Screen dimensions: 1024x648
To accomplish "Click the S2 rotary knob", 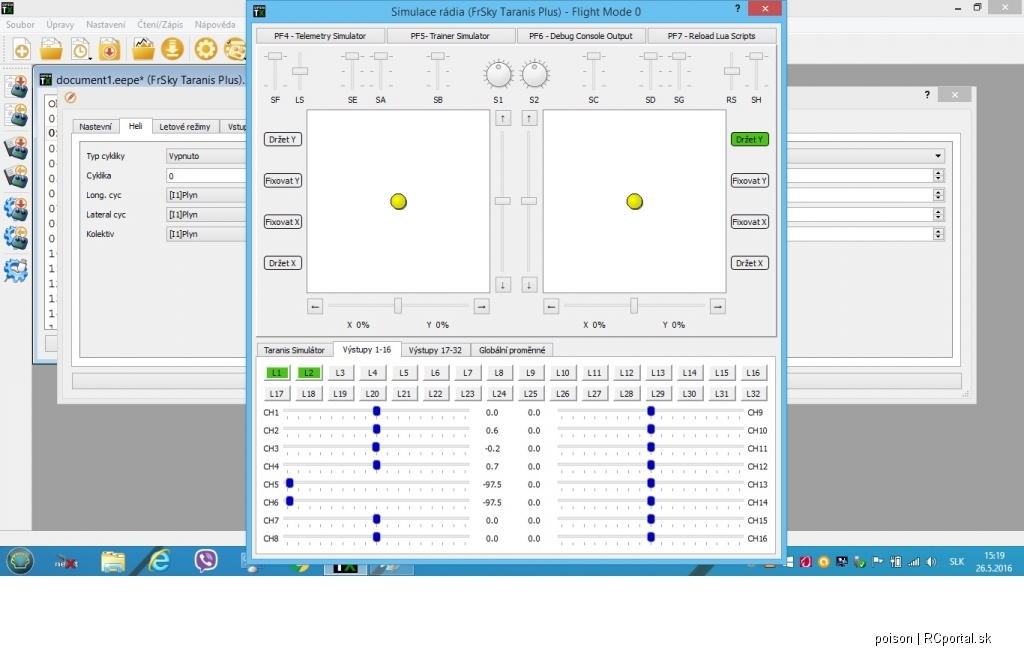I will coord(534,74).
